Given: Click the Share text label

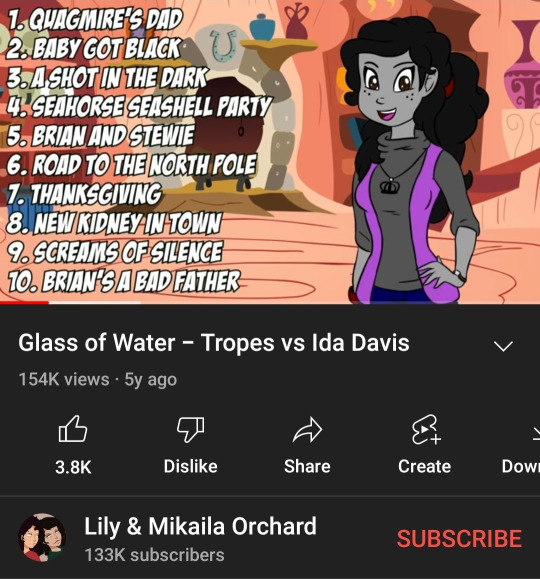Looking at the screenshot, I should [x=307, y=466].
